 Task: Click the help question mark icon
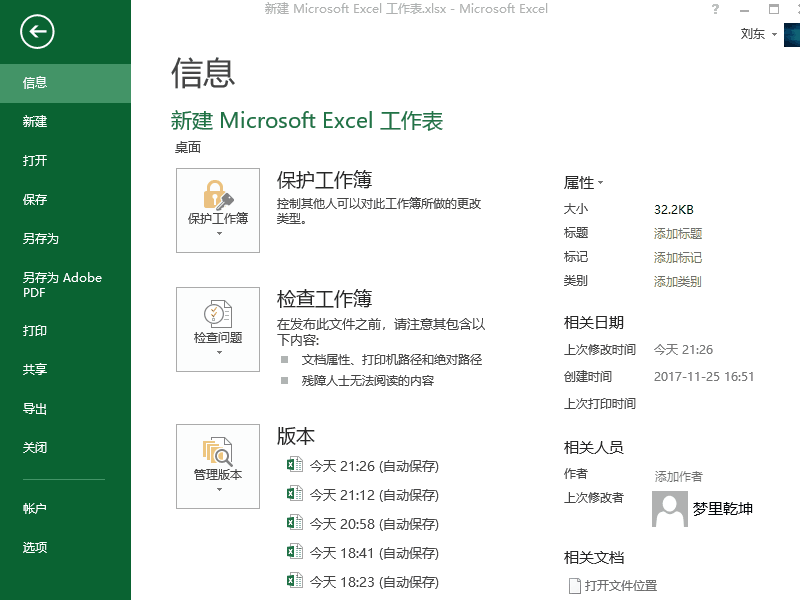click(x=715, y=9)
